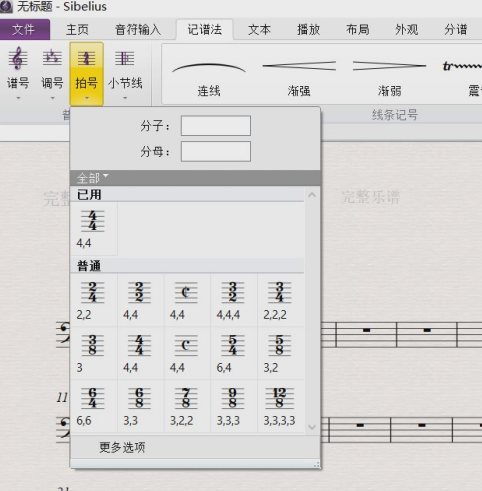482x491 pixels.
Task: Choose 2/2 time signature grouped 4,4
Action: [140, 300]
